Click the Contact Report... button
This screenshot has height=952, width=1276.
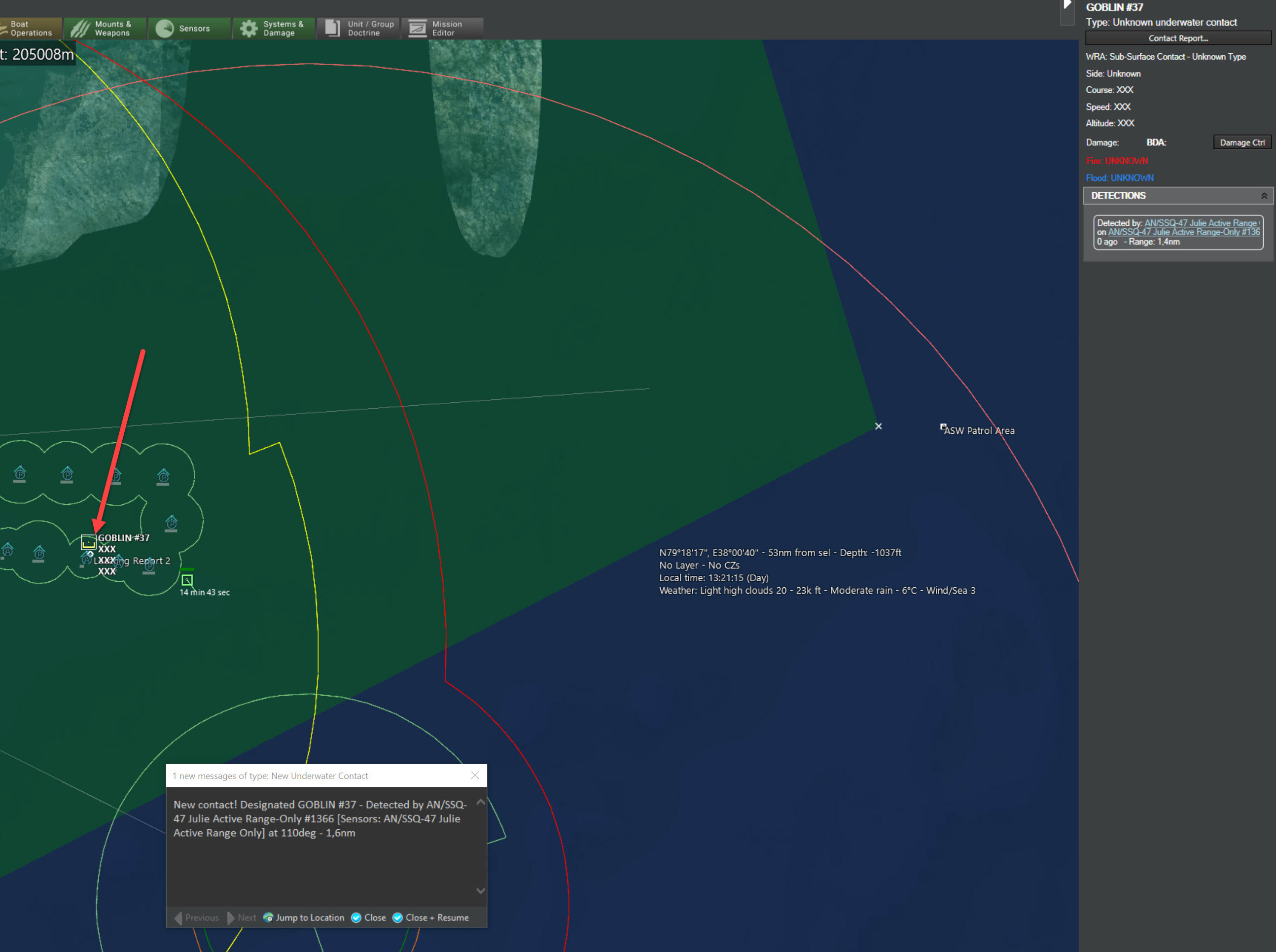coord(1178,38)
